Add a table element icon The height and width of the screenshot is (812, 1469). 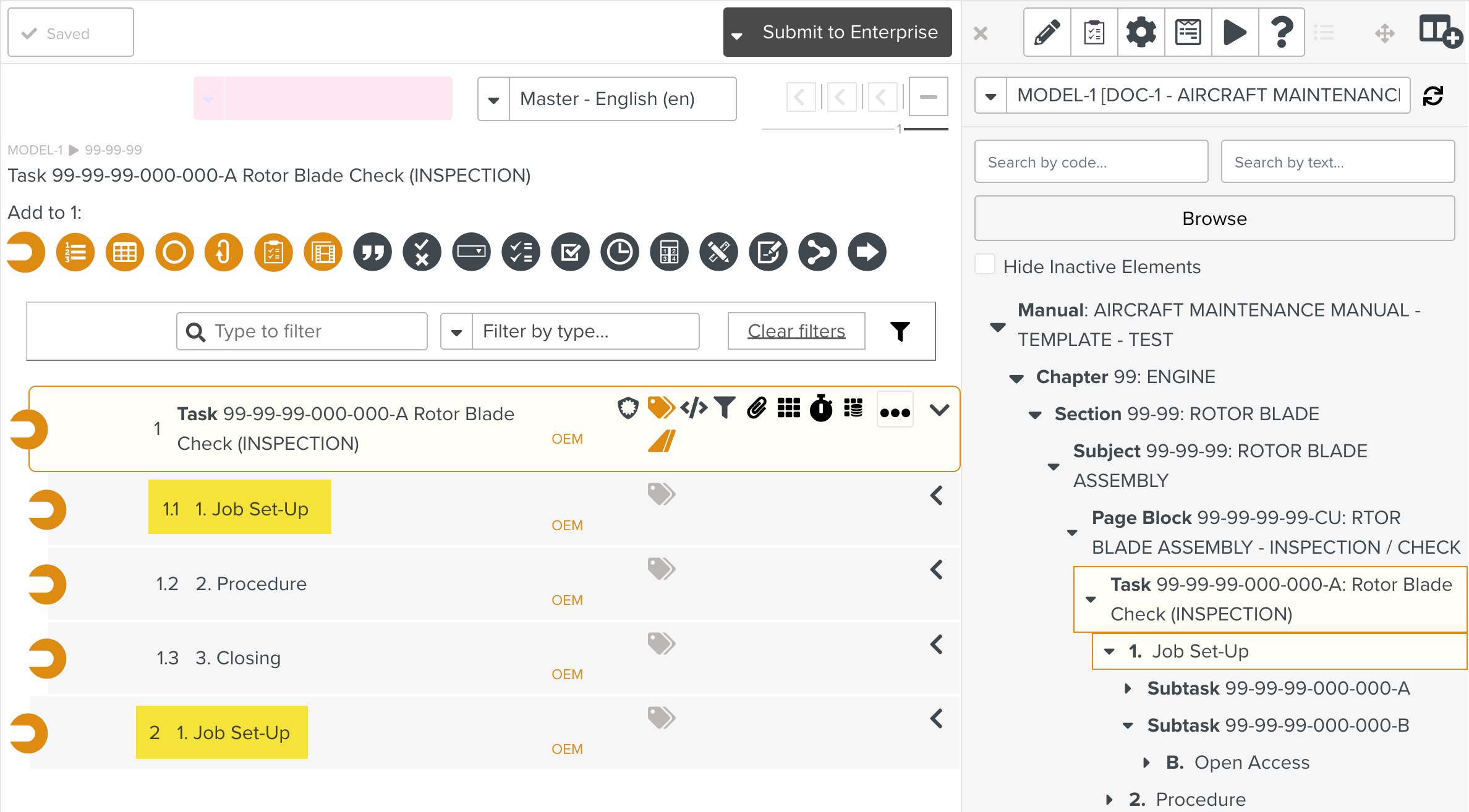click(x=125, y=252)
